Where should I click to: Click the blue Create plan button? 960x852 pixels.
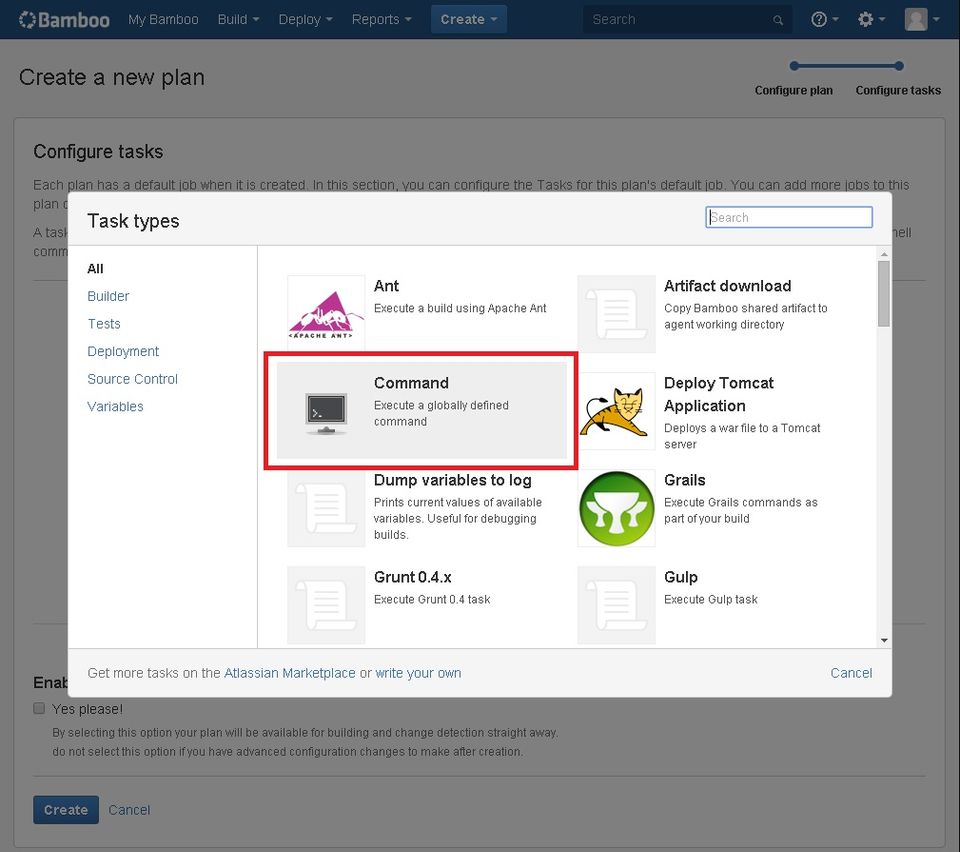66,810
